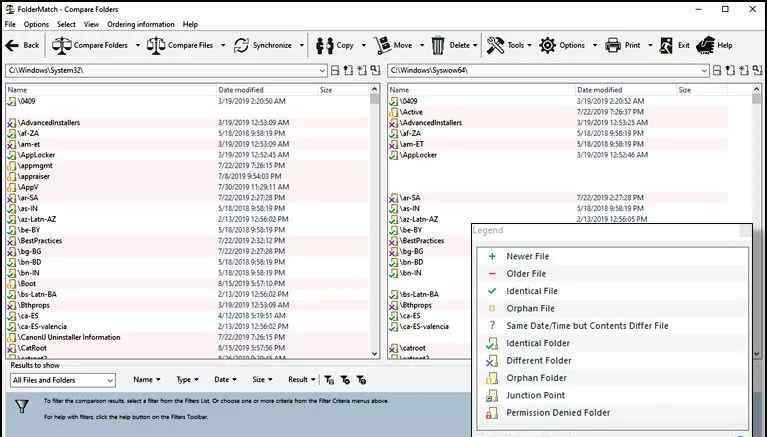Screen dimensions: 767x437
Task: Start a comparison with Compare Folders scales button
Action: tap(90, 45)
